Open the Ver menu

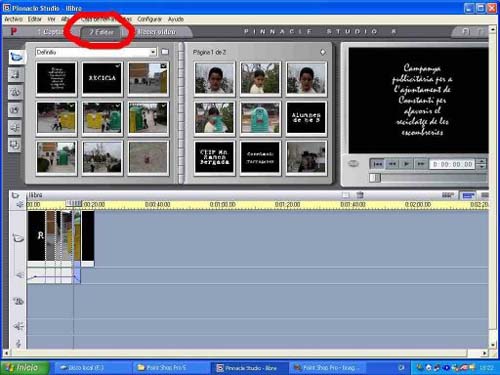click(x=51, y=19)
